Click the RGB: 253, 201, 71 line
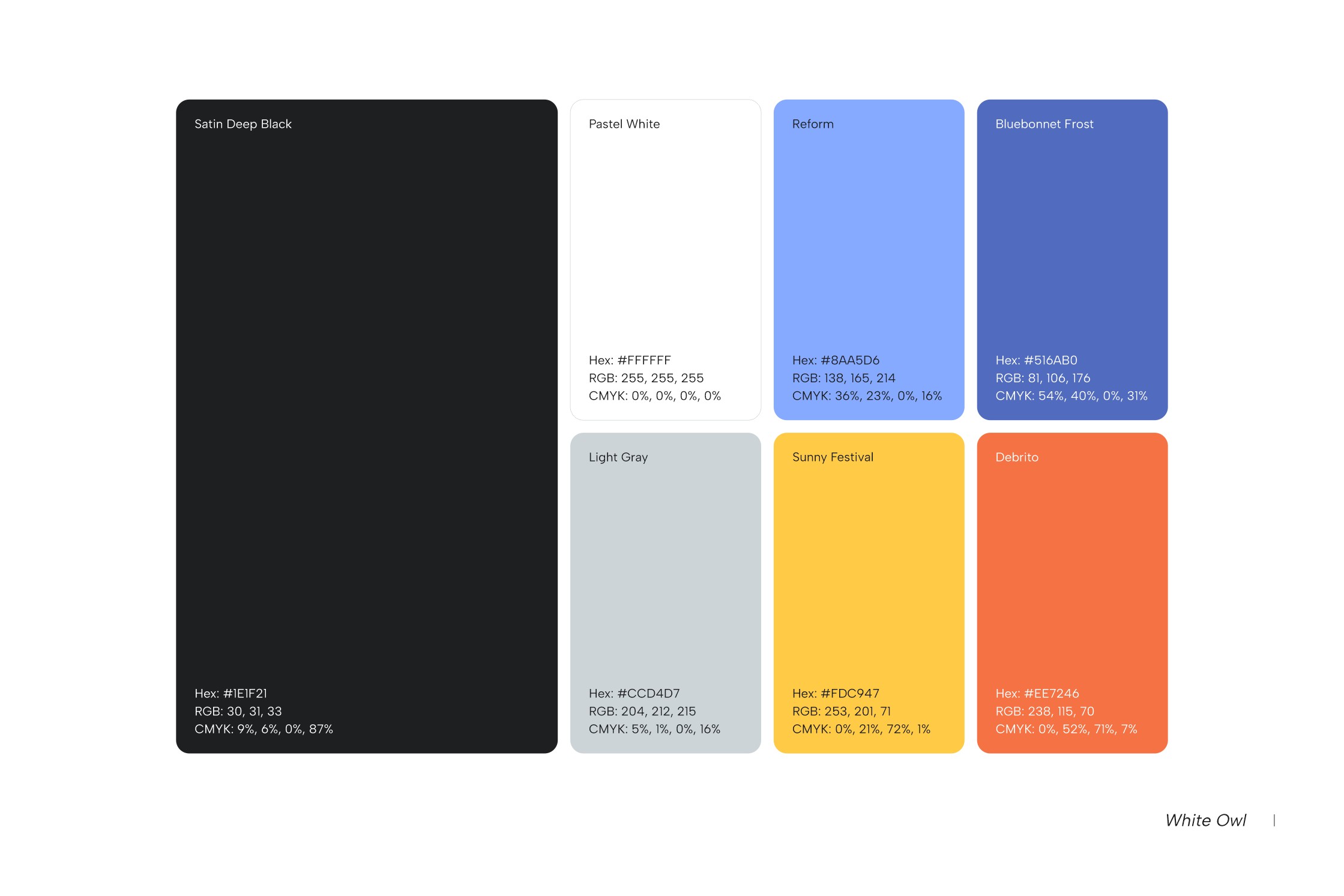The height and width of the screenshot is (896, 1344). 841,711
